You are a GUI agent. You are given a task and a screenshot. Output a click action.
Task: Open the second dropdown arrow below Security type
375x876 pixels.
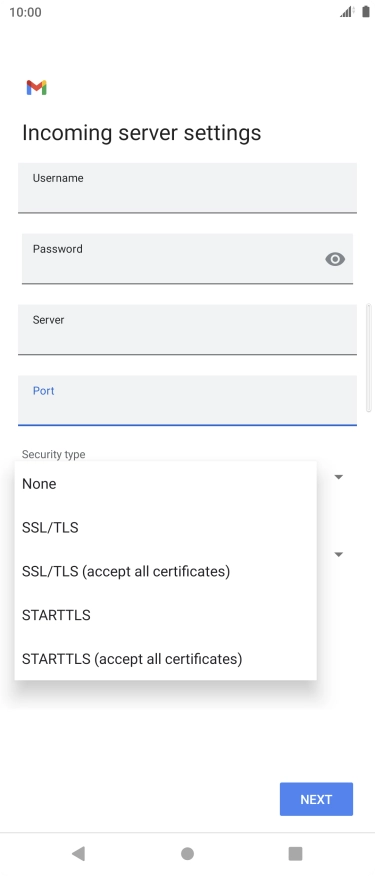click(x=338, y=554)
